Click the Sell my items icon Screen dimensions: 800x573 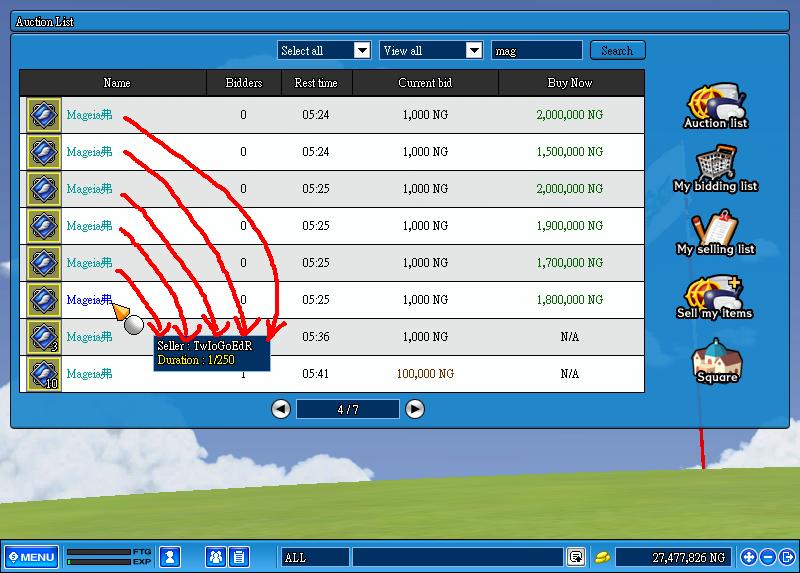715,296
